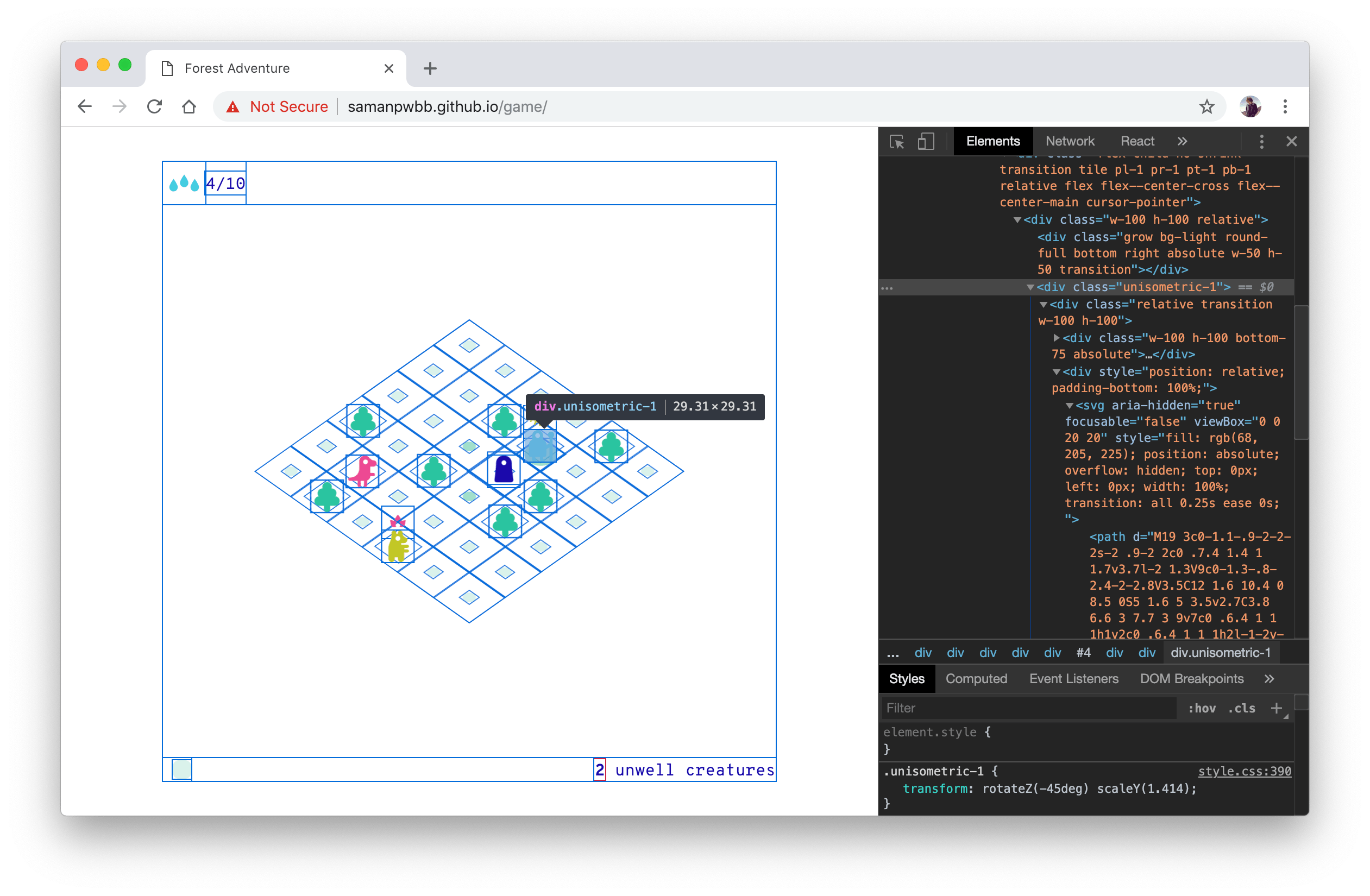Click the breadcrumb ellipsis at the left

tap(892, 654)
